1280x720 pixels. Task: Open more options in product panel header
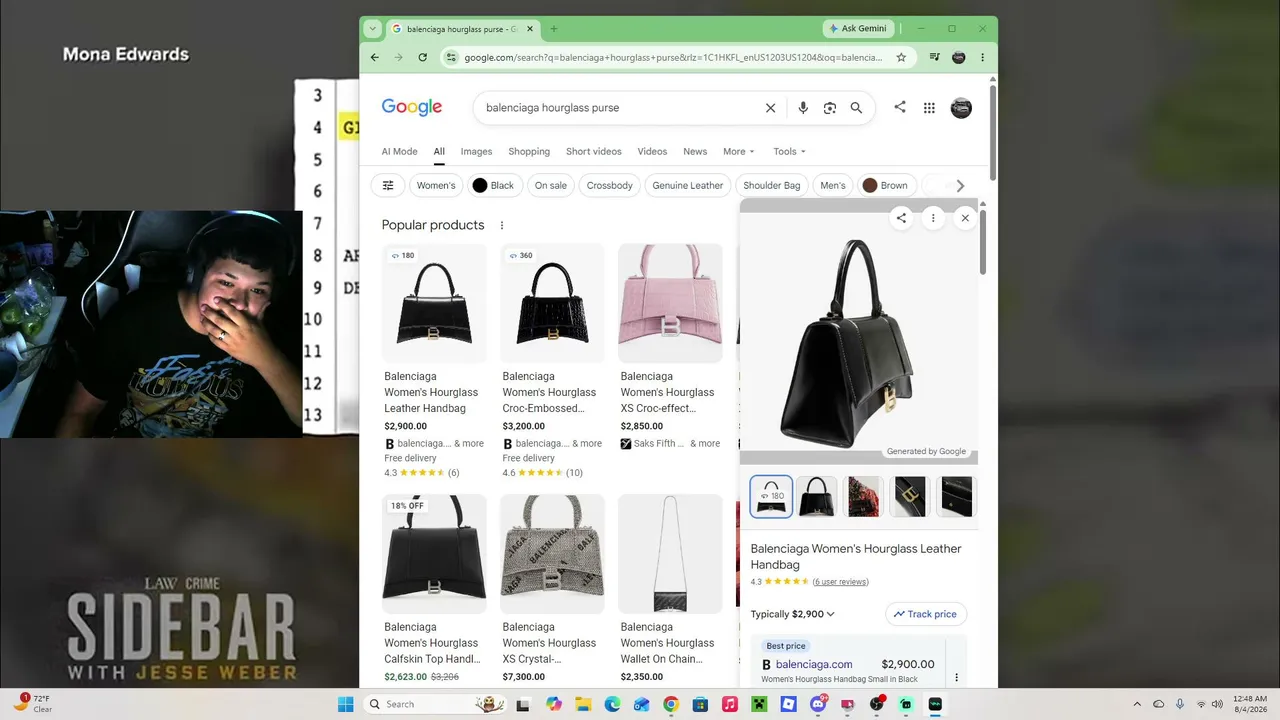click(x=933, y=218)
